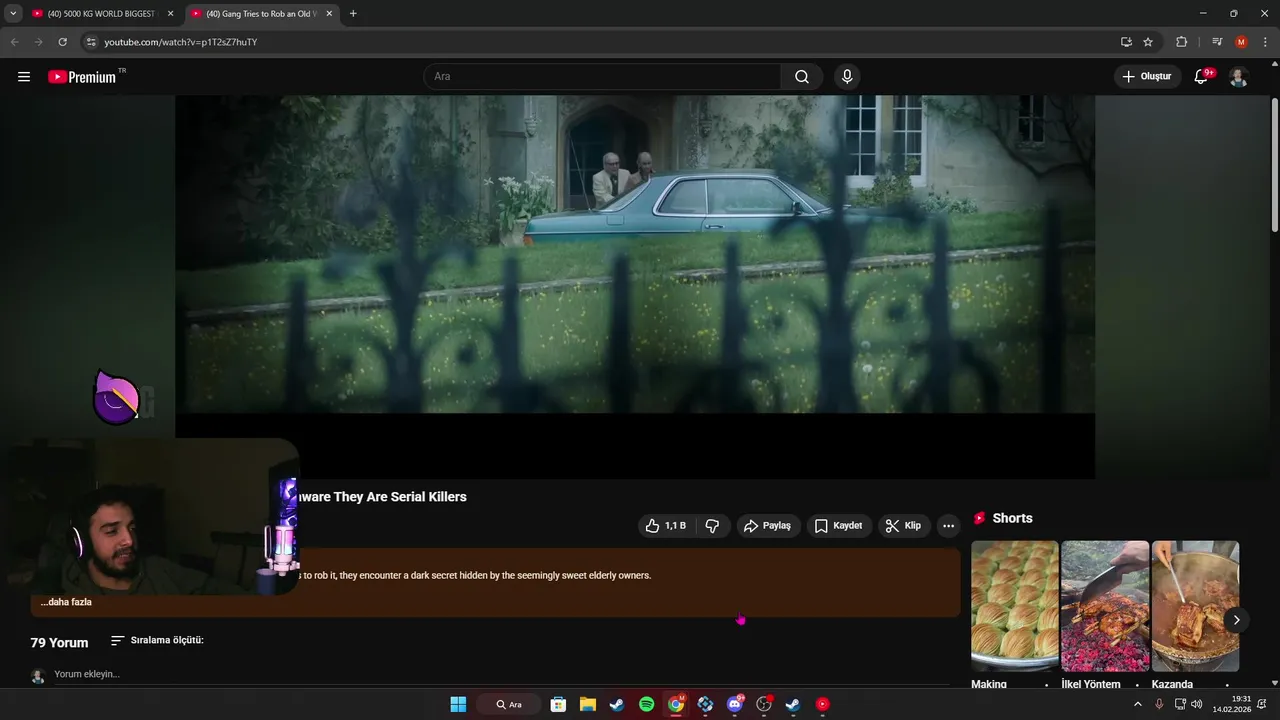Screen dimensions: 1280x720
Task: Open Discord from the taskbar
Action: [735, 704]
